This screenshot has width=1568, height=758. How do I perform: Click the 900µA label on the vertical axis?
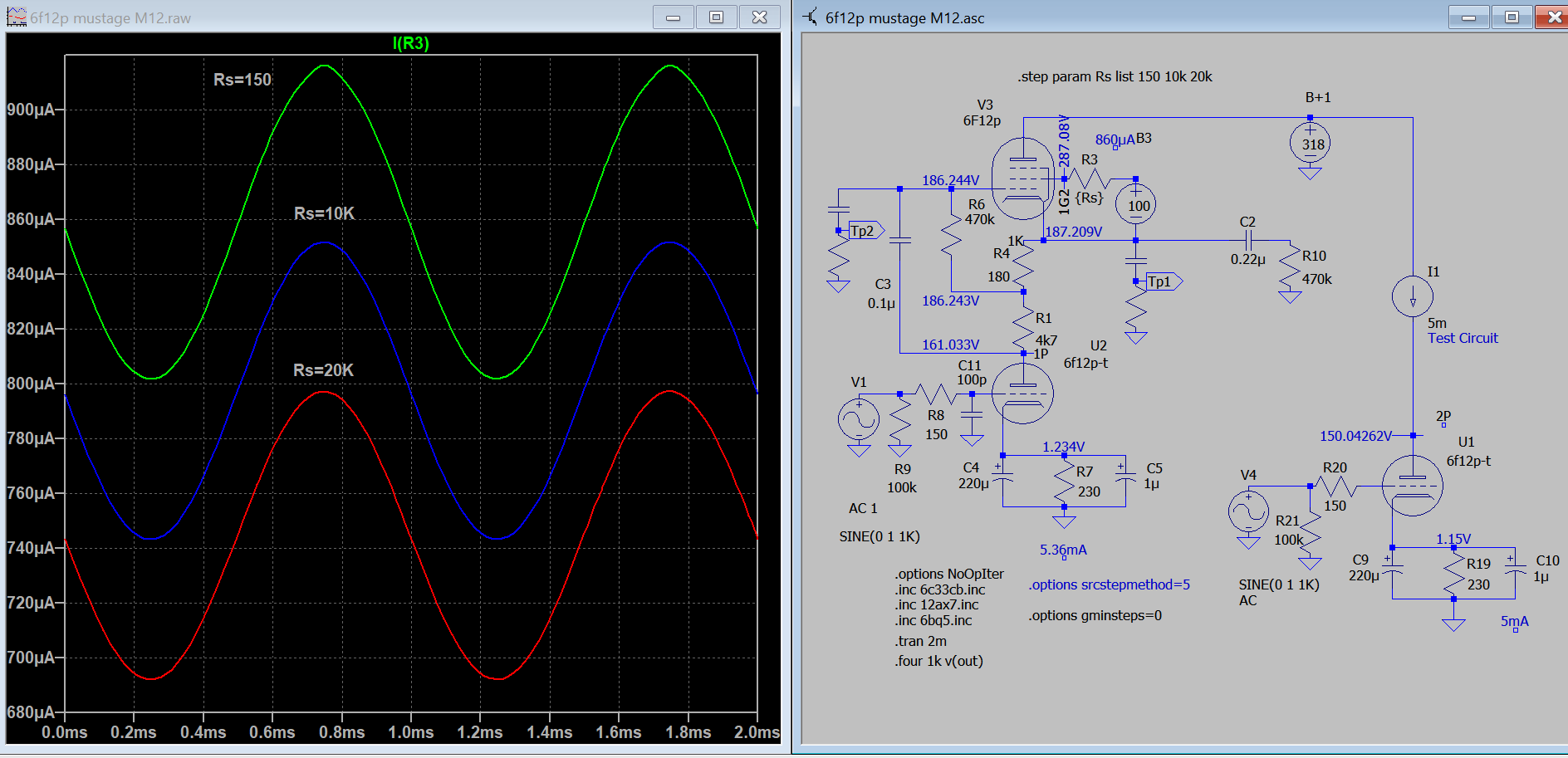click(30, 110)
